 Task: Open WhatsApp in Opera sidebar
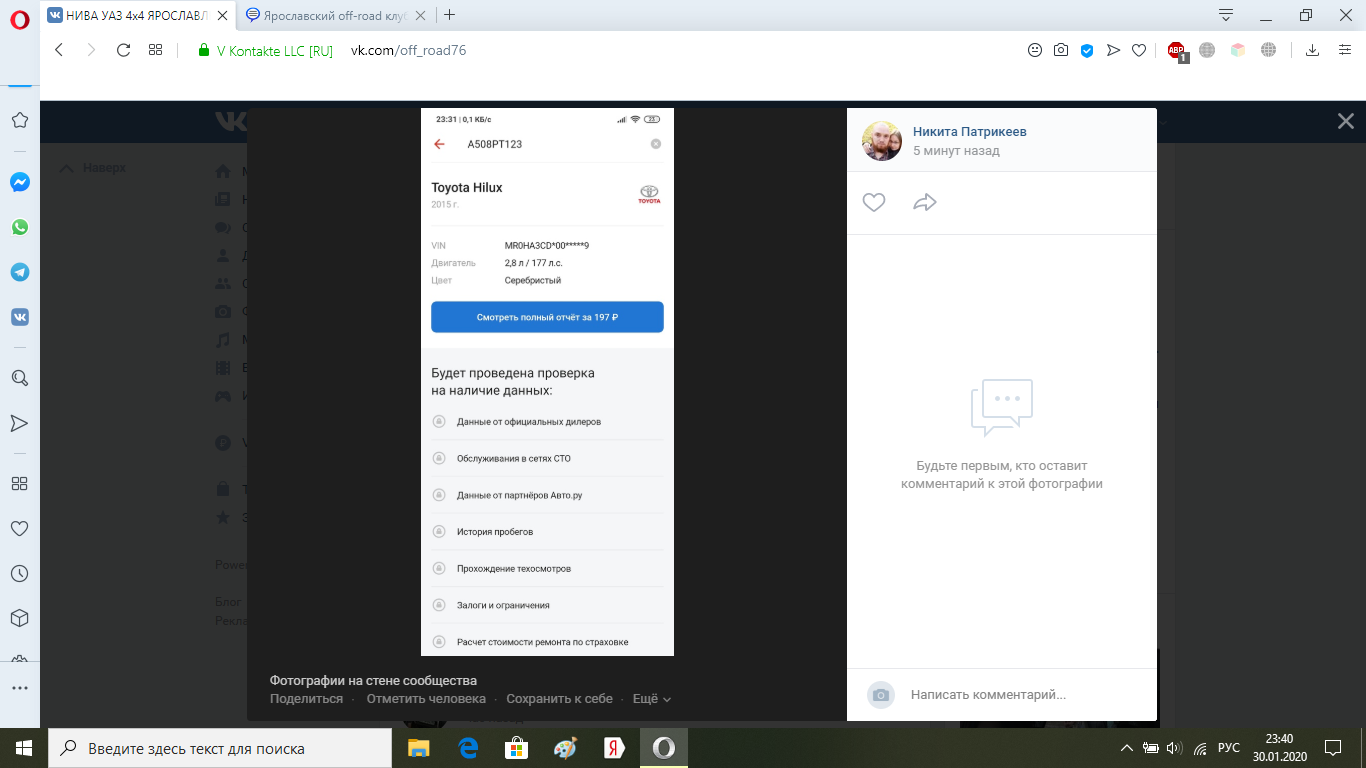pos(20,227)
